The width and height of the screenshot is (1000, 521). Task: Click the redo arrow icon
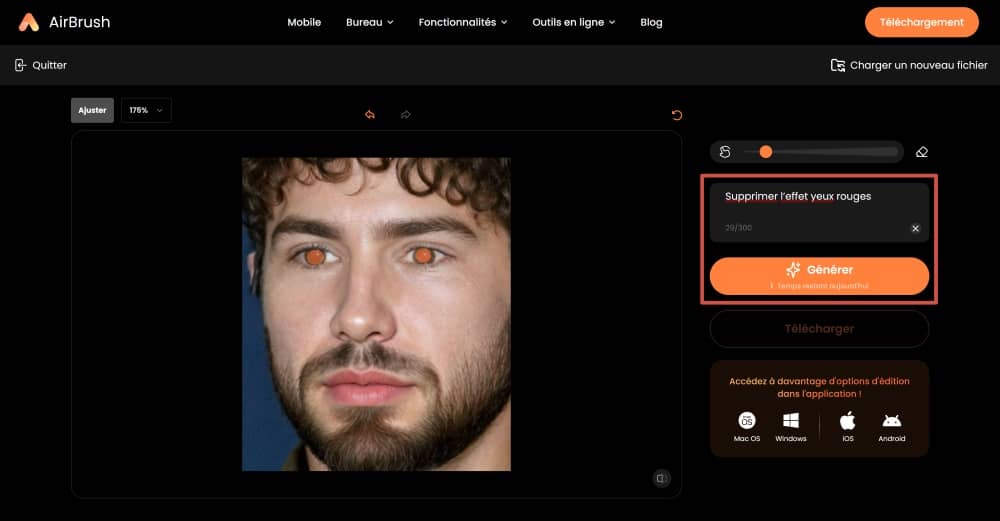click(405, 115)
